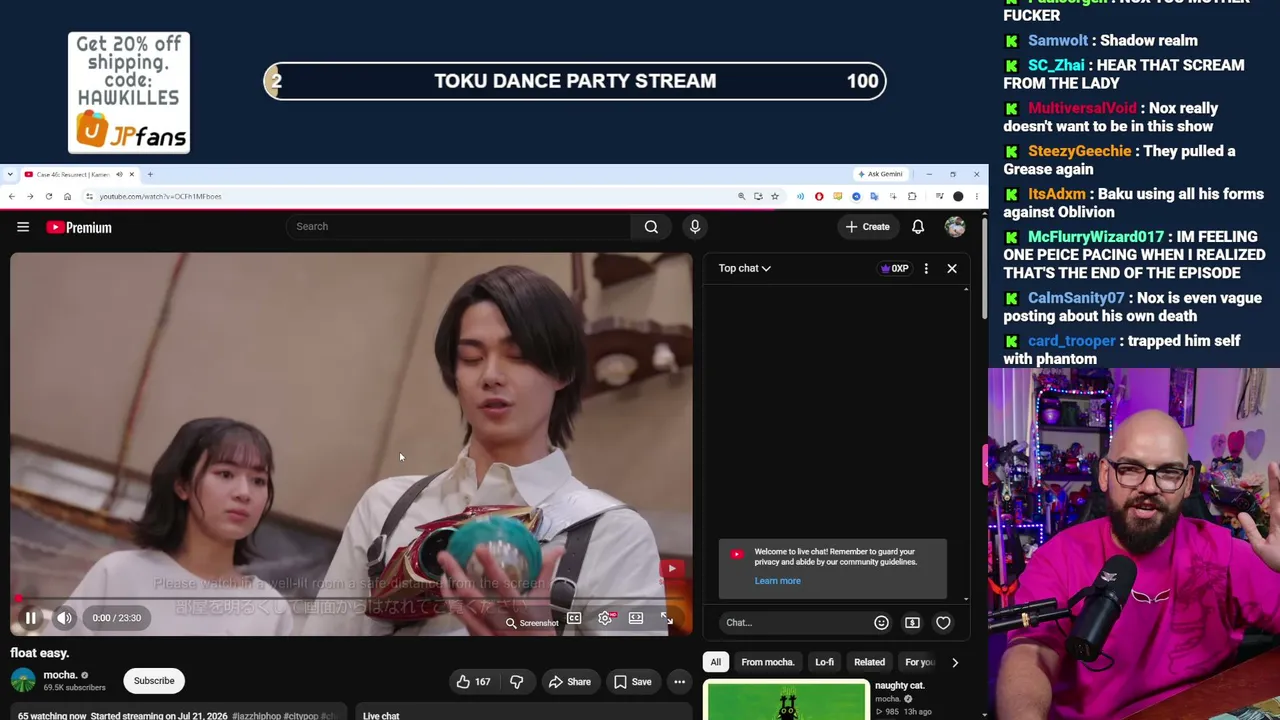
Task: Focus the Chat message input
Action: (x=795, y=623)
